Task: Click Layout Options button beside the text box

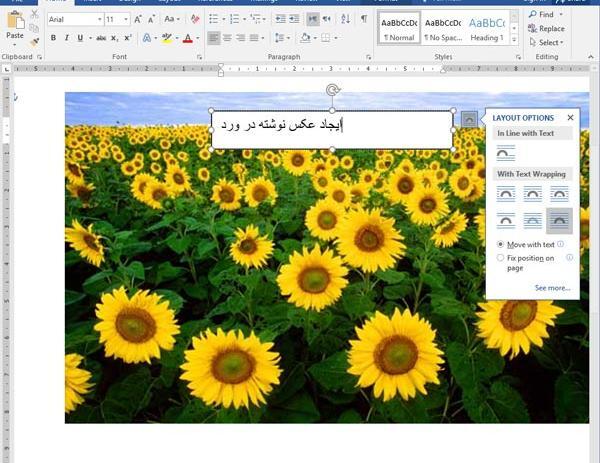Action: click(469, 119)
